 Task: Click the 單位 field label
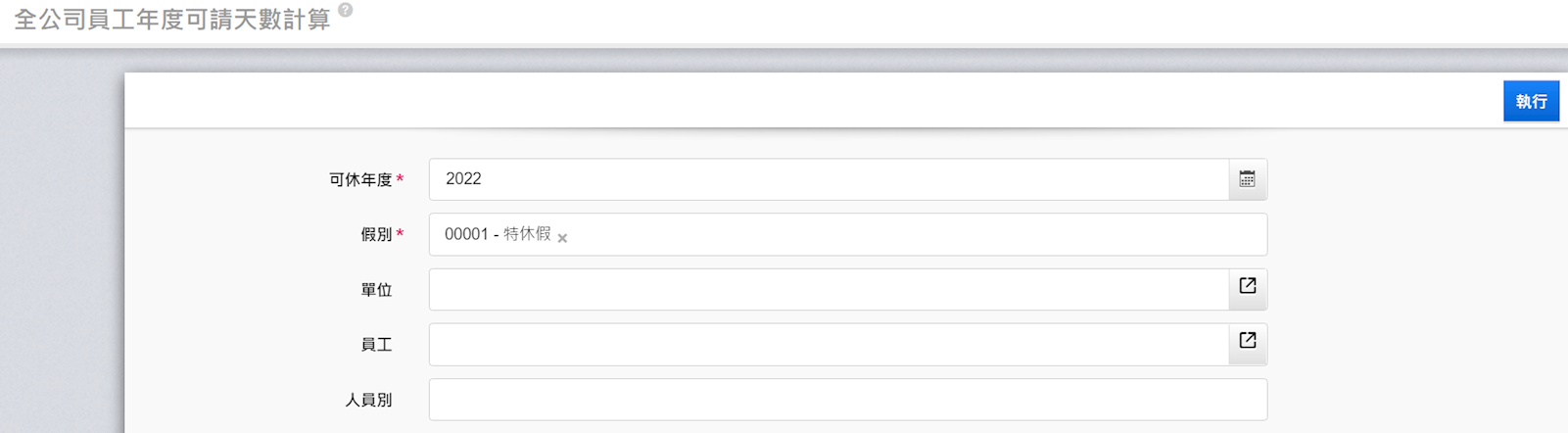[x=376, y=290]
